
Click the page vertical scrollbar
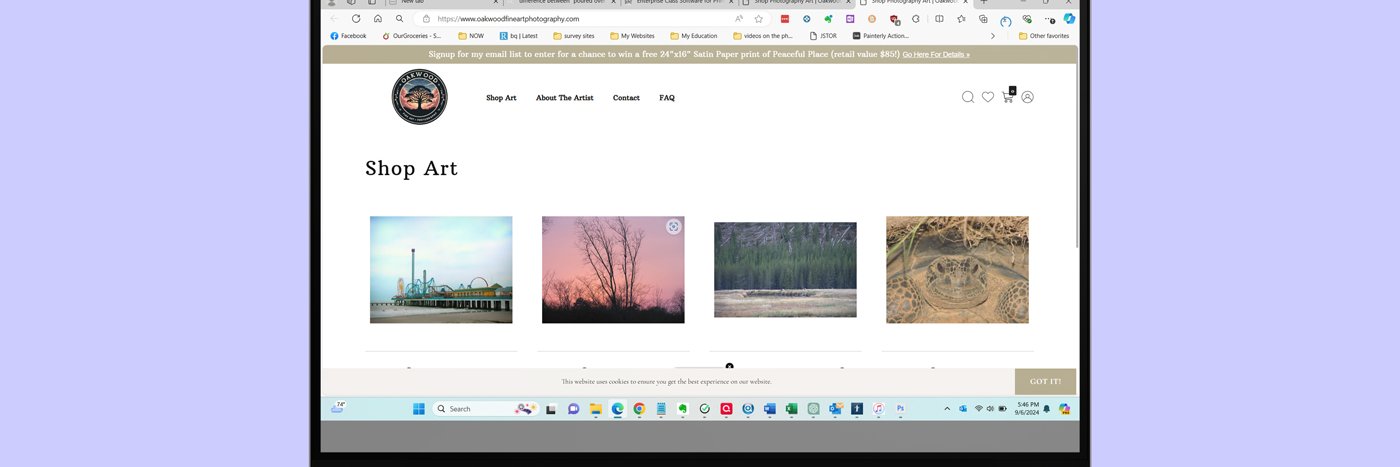[x=1076, y=158]
